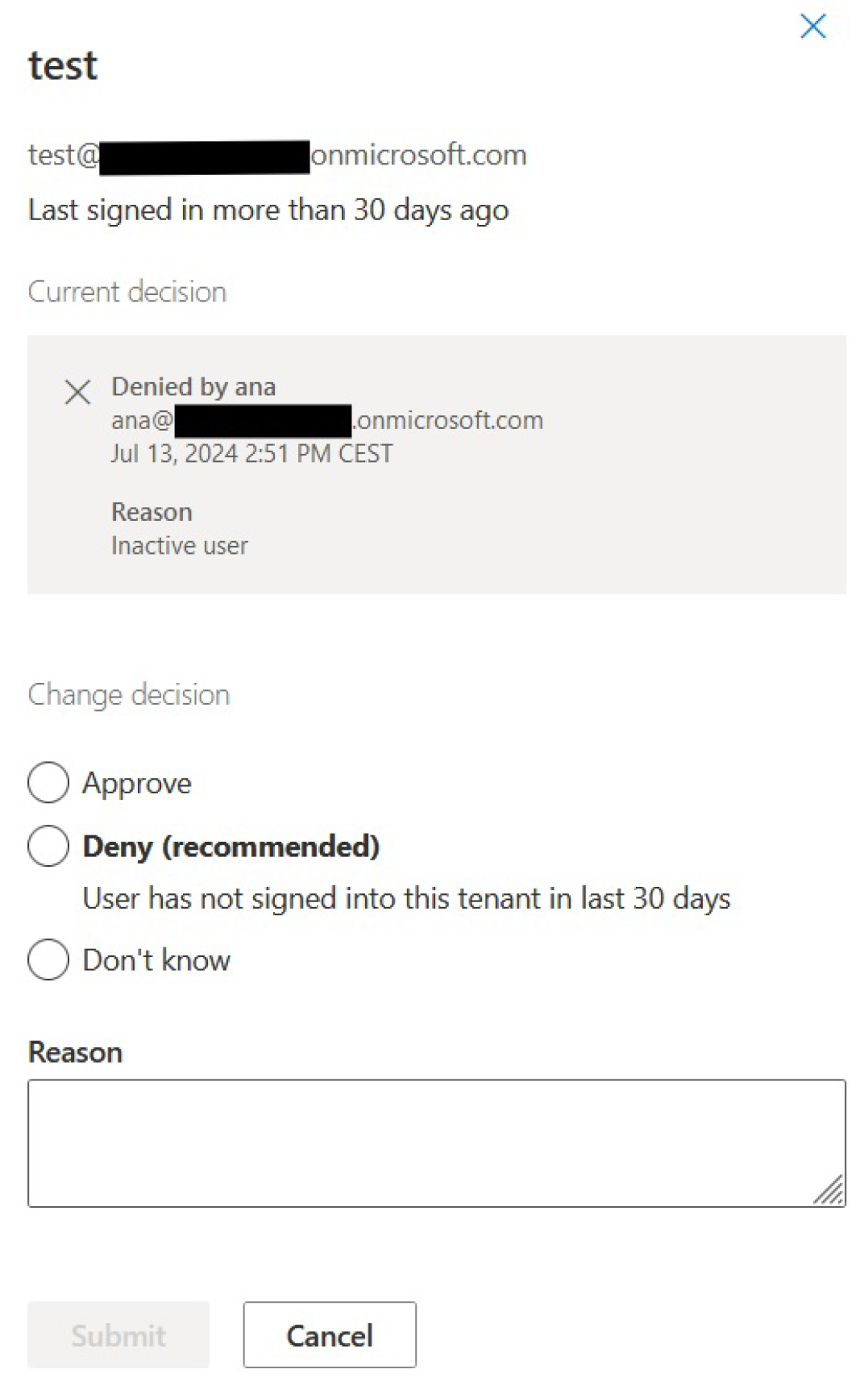Click the 'Inactive user' reason text

tap(180, 546)
